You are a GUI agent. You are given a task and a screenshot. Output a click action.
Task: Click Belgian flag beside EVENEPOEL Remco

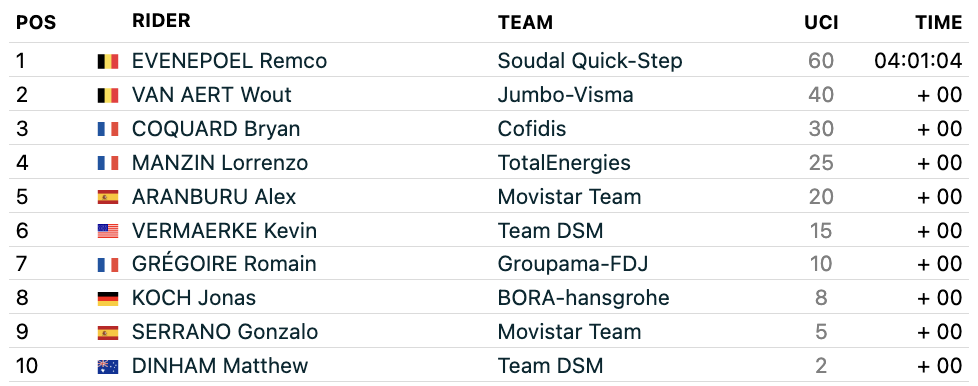pos(108,61)
